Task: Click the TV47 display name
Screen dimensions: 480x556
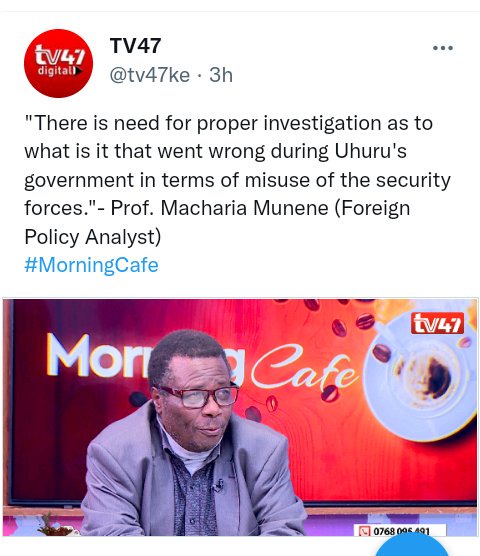Action: (135, 46)
